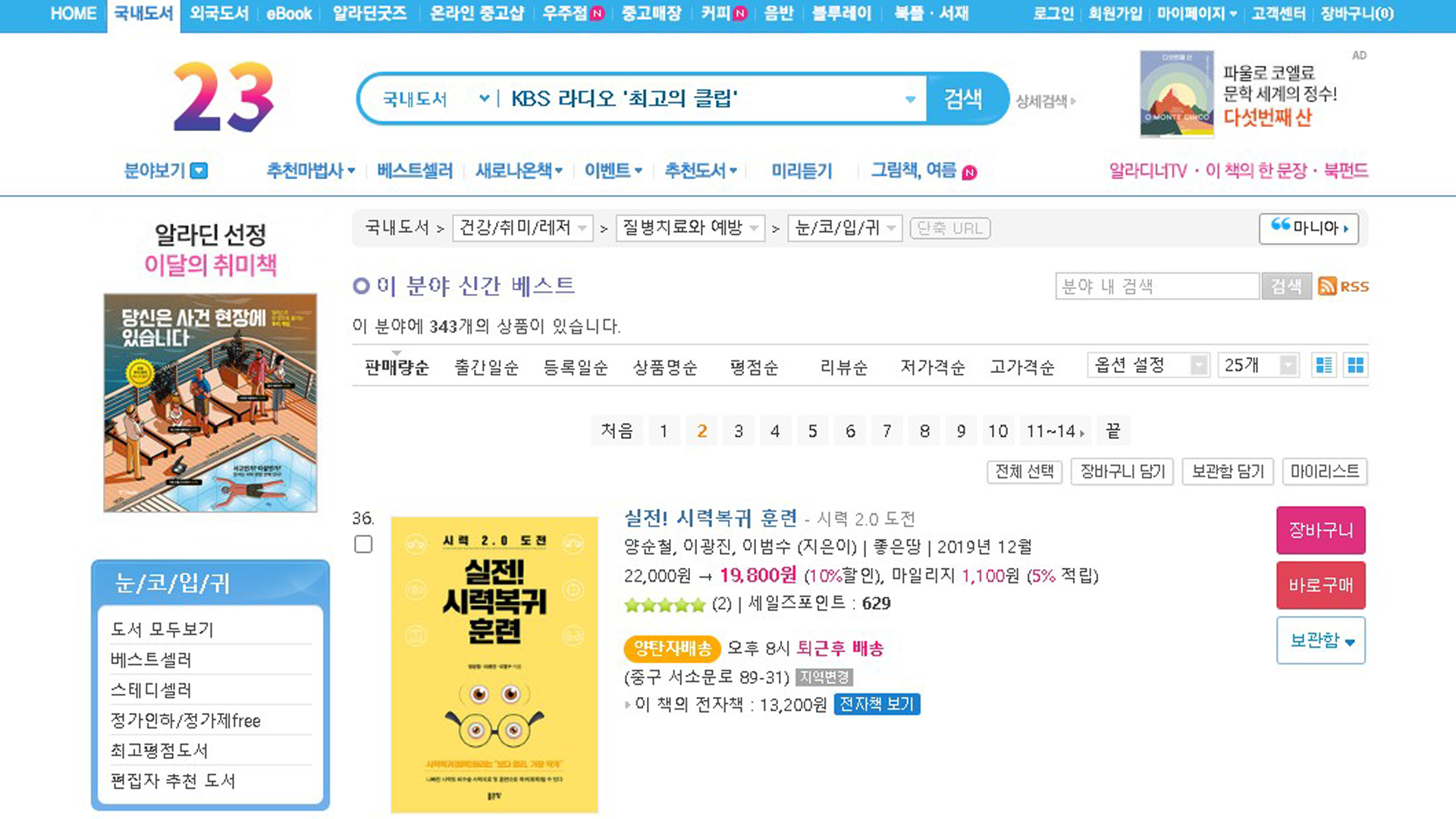This screenshot has height=819, width=1456.
Task: Click the RSS feed icon
Action: click(x=1343, y=287)
